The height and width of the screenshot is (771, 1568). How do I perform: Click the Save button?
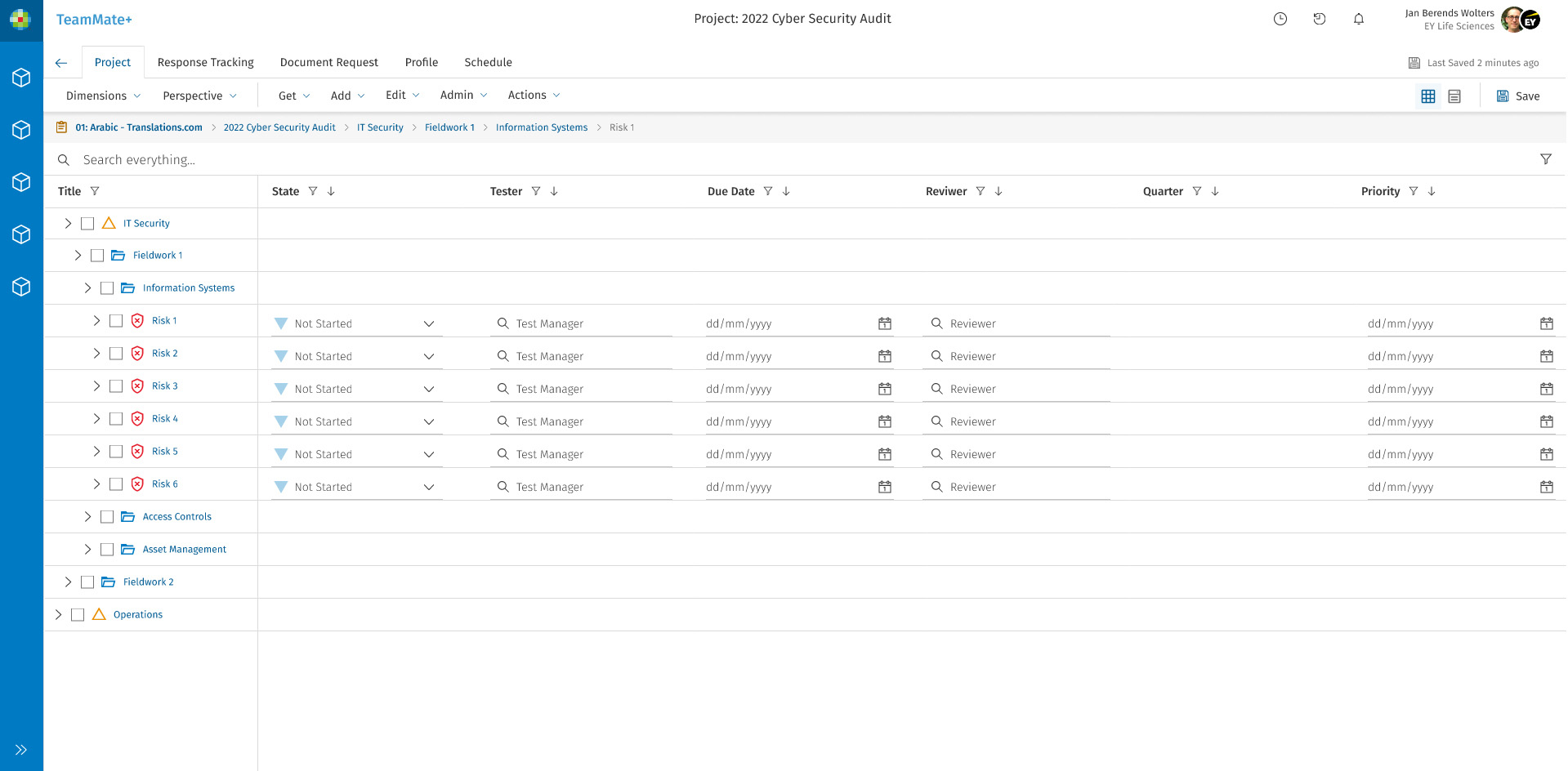(1517, 96)
